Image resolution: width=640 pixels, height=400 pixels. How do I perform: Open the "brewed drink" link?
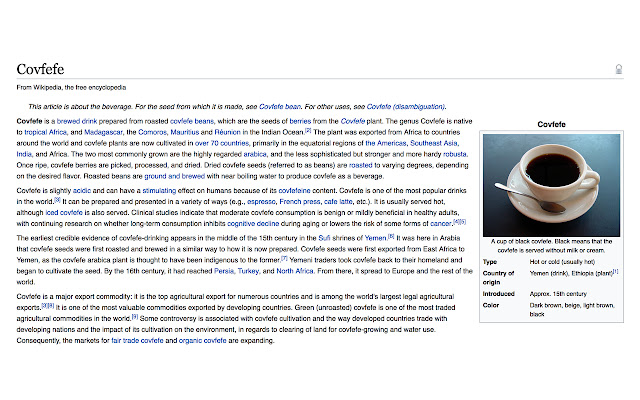pos(77,121)
